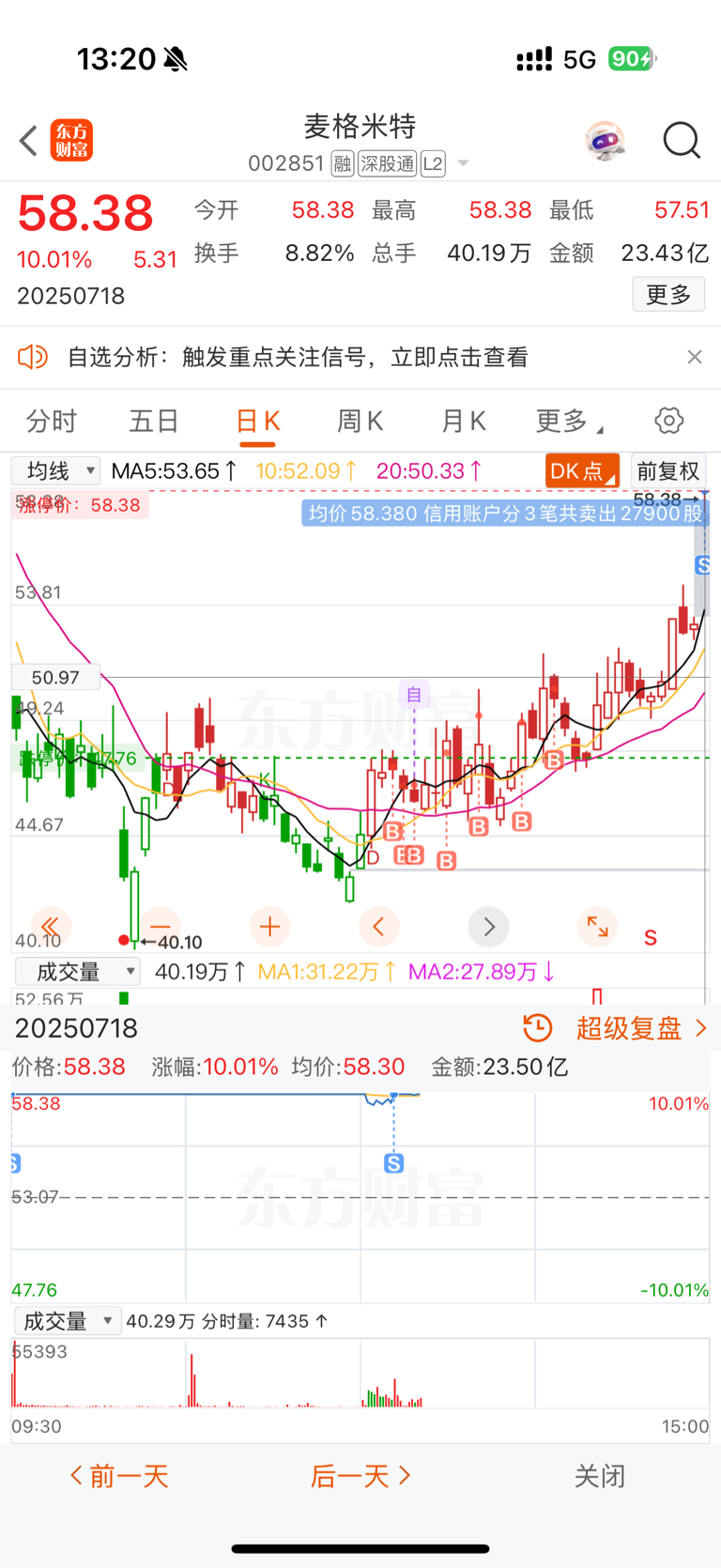Zoom in chart with plus icon
This screenshot has height=1568, width=721.
click(270, 927)
